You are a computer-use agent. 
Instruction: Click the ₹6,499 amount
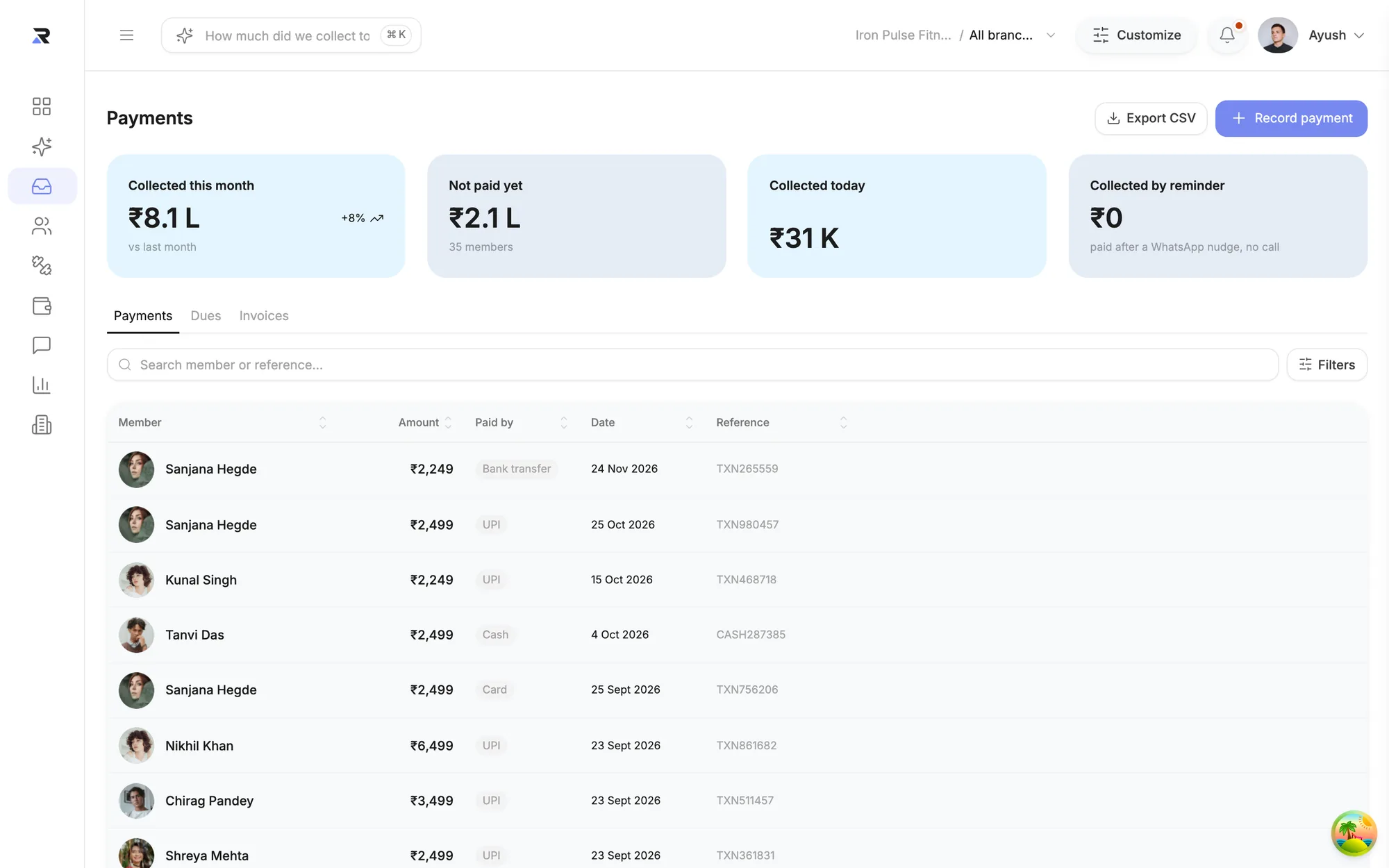coord(431,746)
